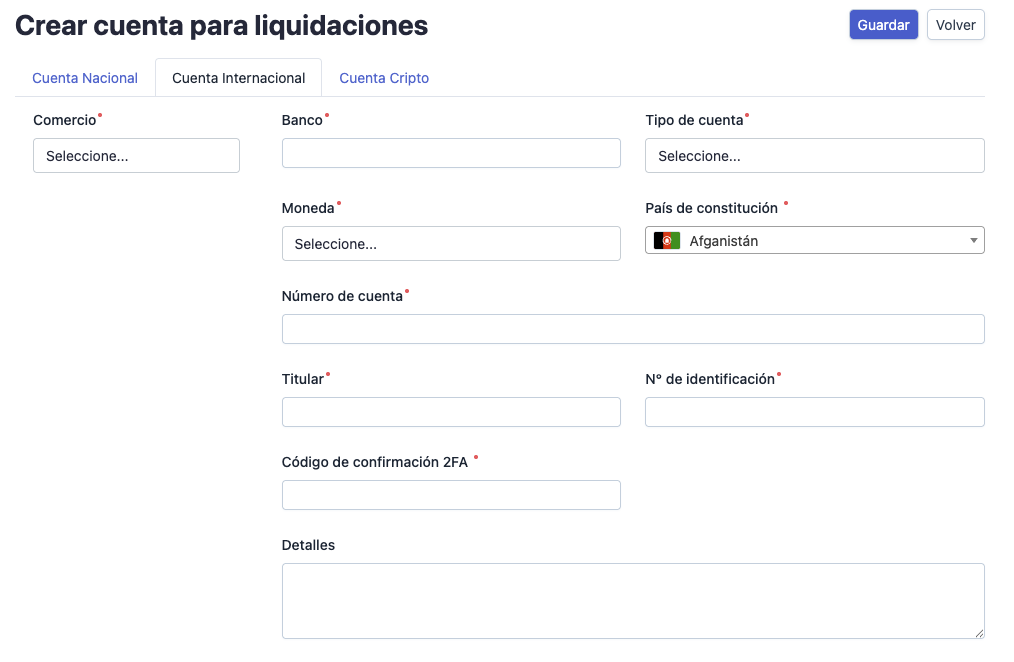1014x662 pixels.
Task: Focus the Código de confirmación 2FA field
Action: pyautogui.click(x=450, y=494)
